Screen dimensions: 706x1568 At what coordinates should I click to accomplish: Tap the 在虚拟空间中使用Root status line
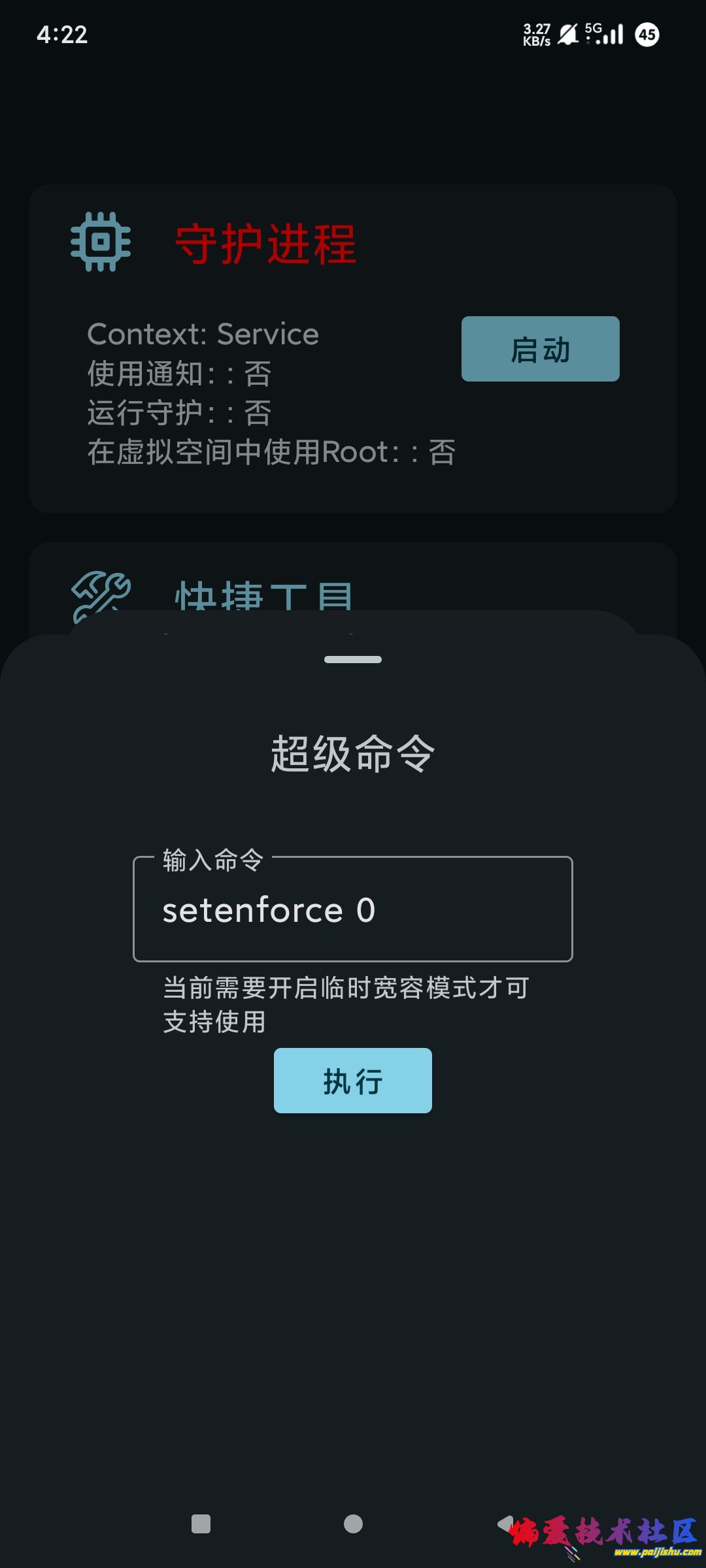[x=271, y=452]
